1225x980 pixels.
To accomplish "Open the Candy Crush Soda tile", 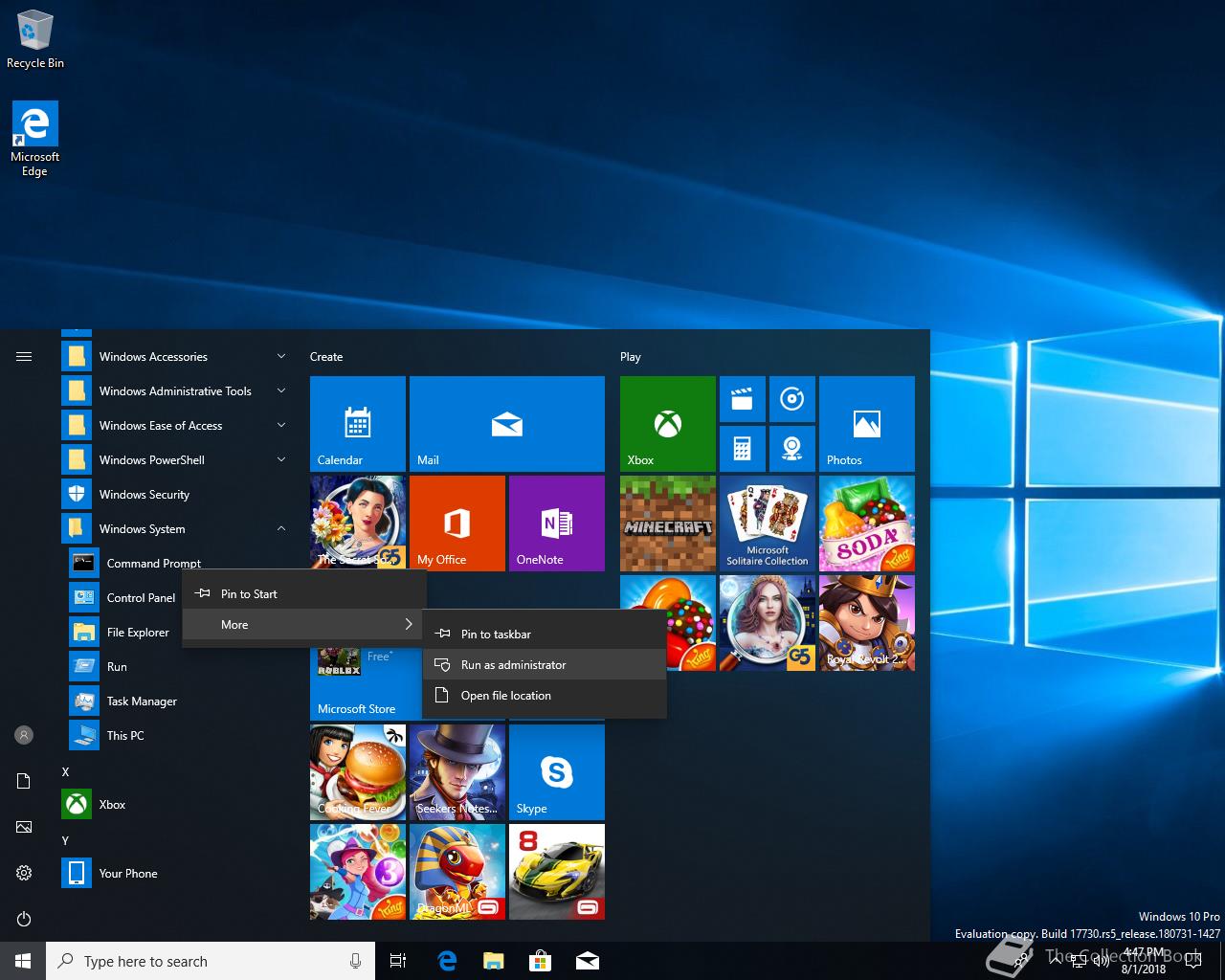I will (867, 523).
